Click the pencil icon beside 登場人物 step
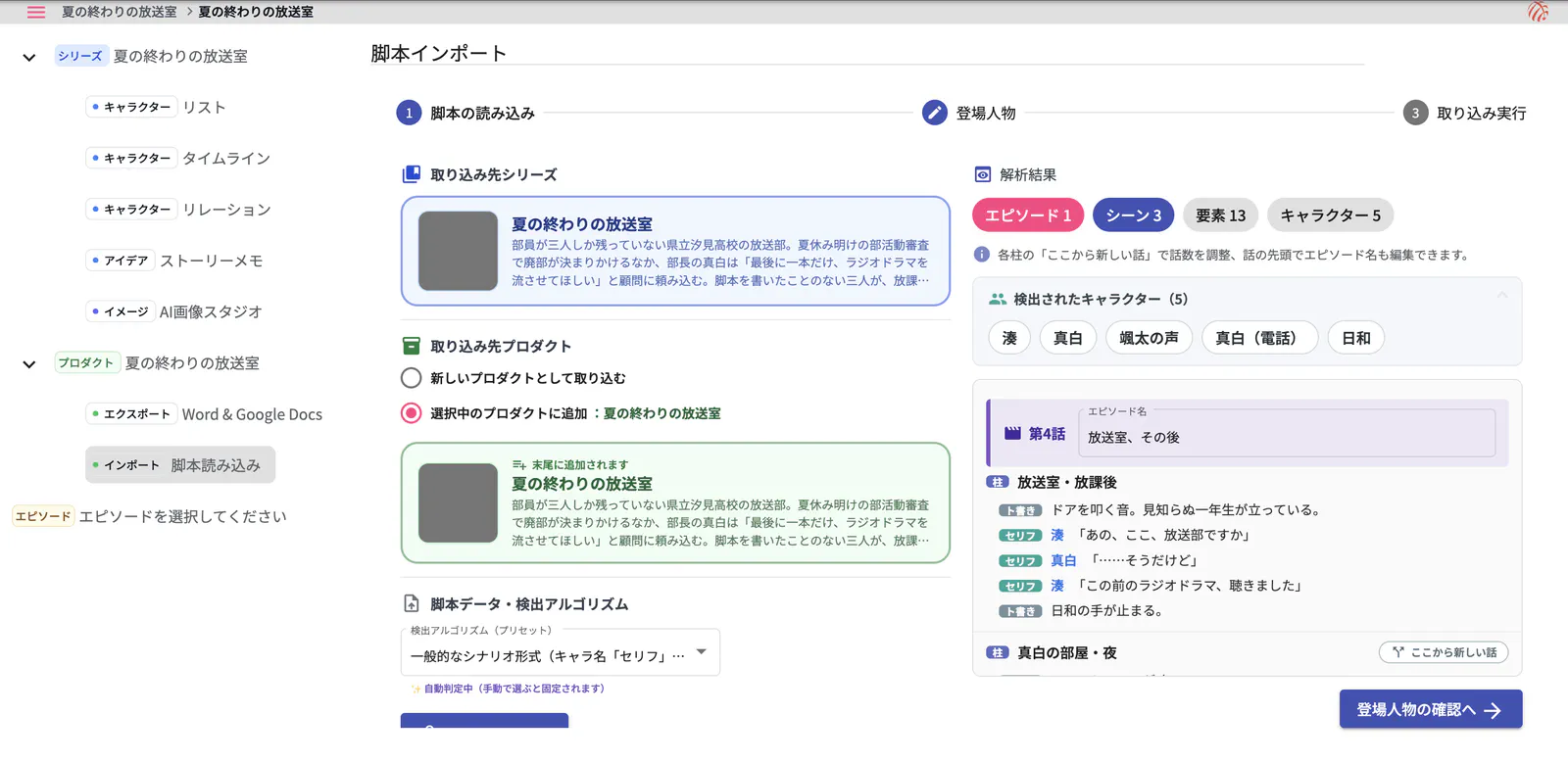Image resolution: width=1568 pixels, height=762 pixels. 935,113
